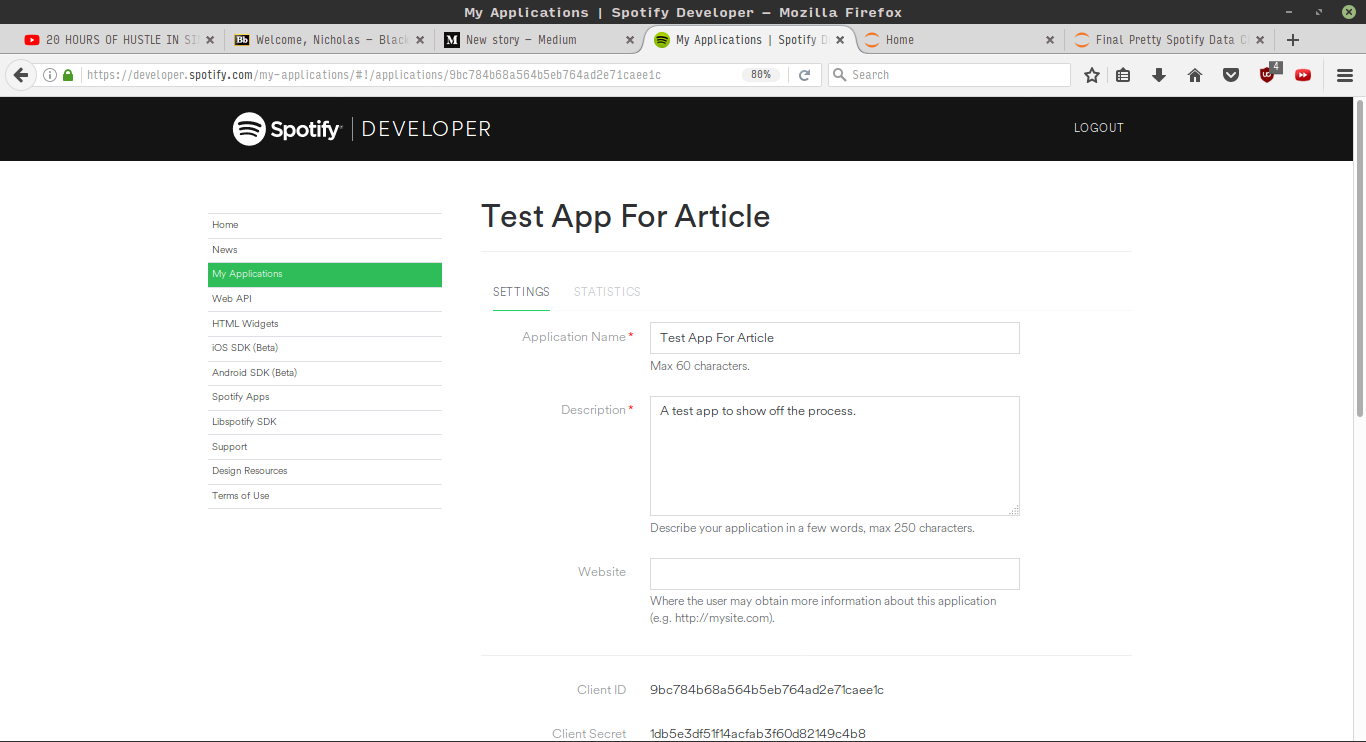
Task: Open site information (i) icon
Action: pos(50,75)
